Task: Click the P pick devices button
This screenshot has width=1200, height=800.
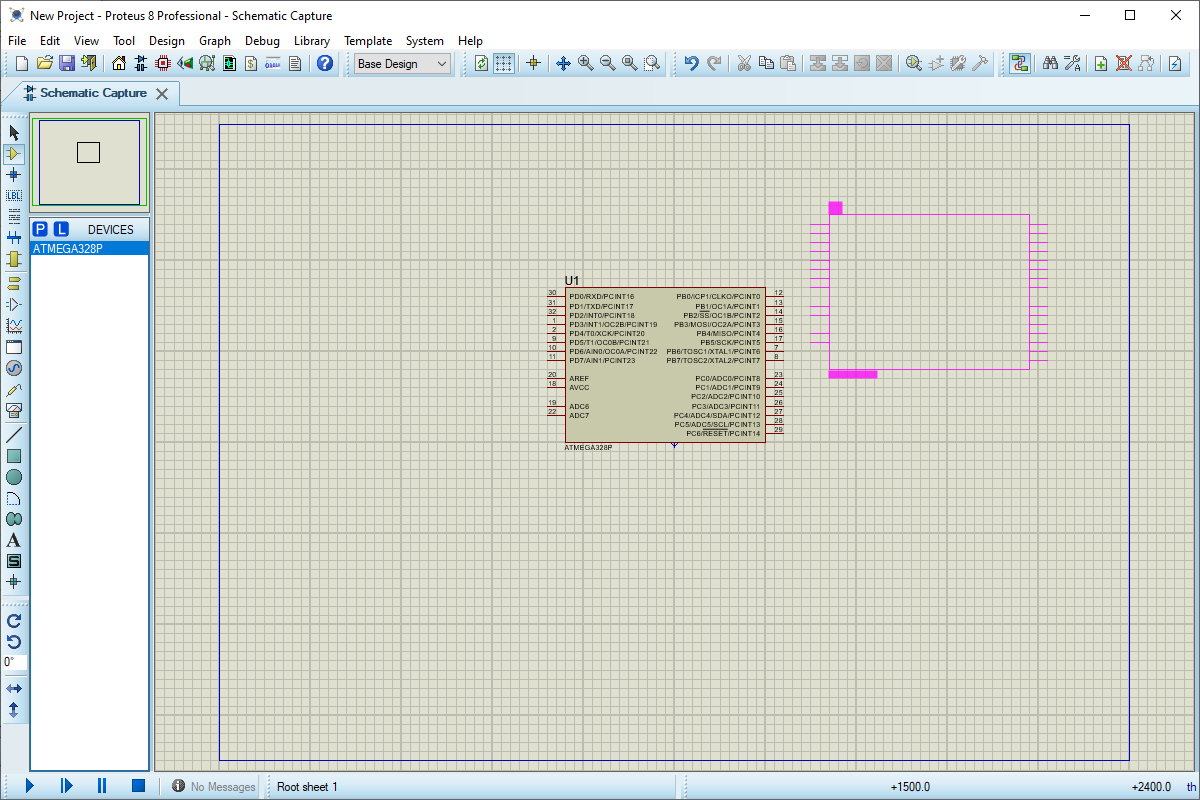Action: (x=41, y=229)
